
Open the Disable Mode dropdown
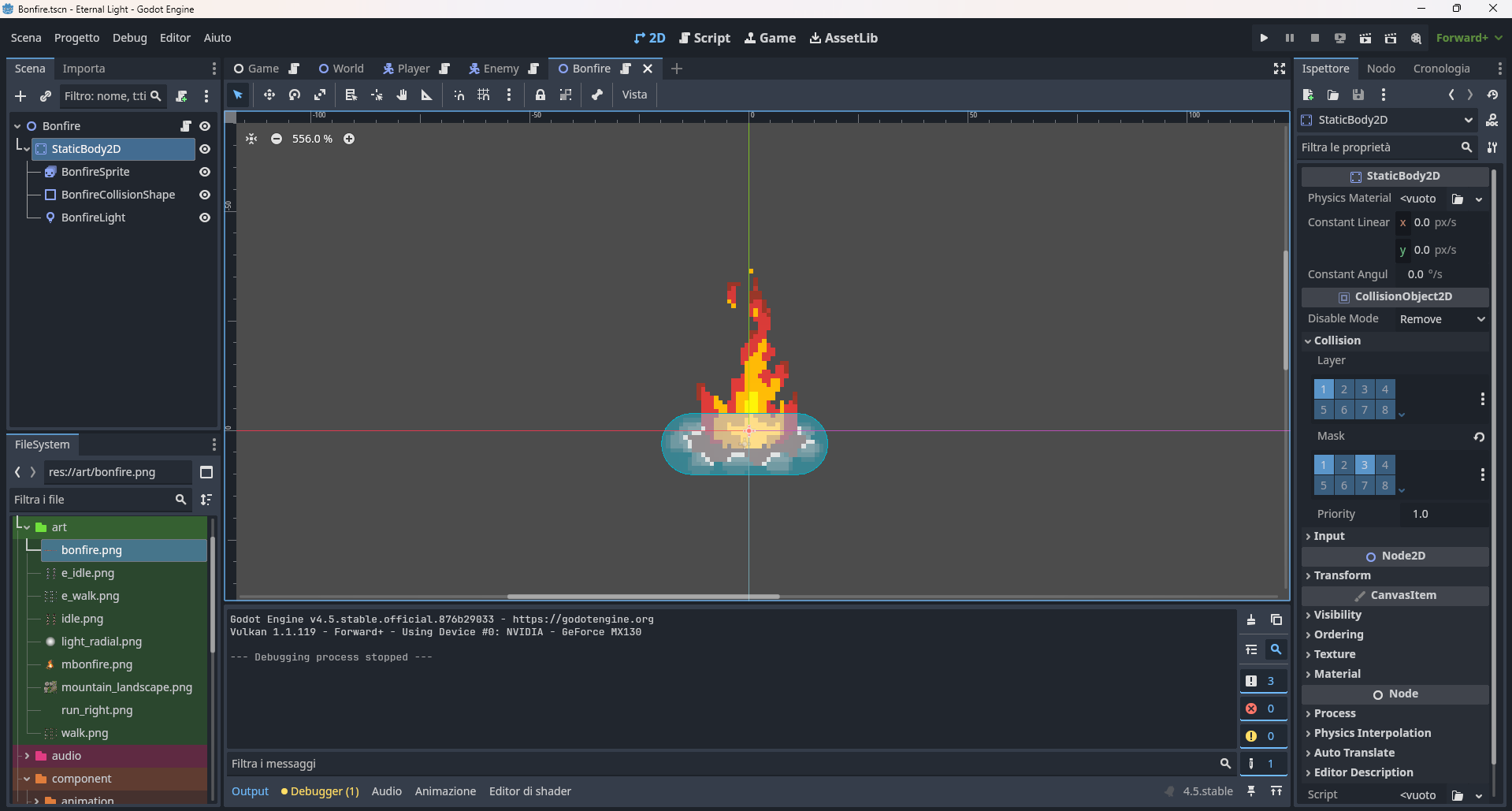coord(1442,319)
